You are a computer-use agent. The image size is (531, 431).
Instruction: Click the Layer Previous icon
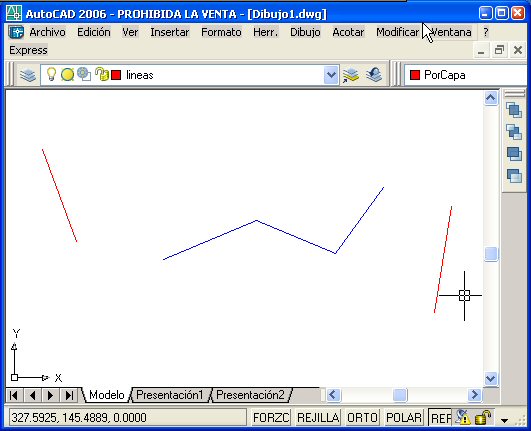374,75
